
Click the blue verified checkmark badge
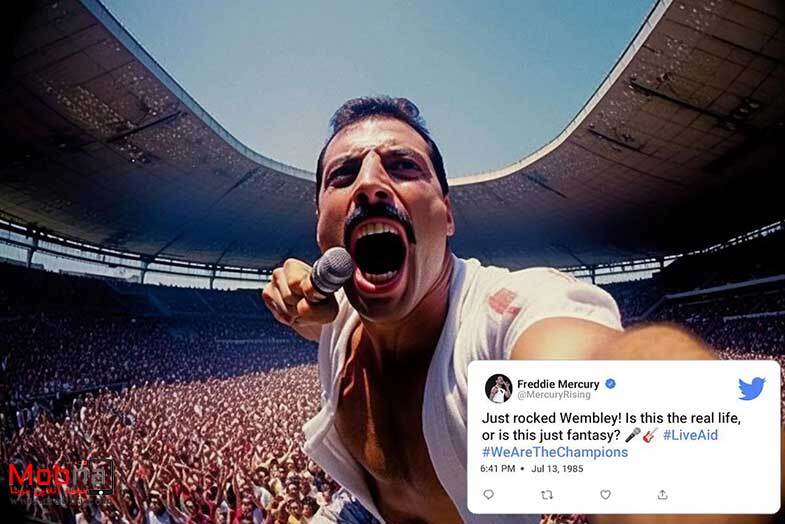(610, 384)
